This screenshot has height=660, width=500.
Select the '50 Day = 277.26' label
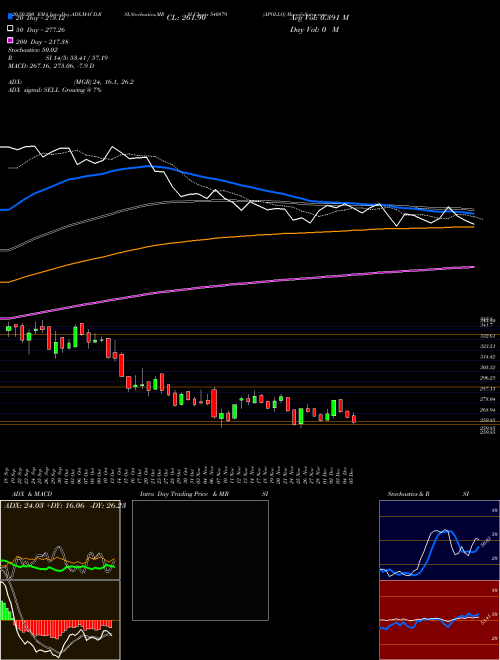pos(40,30)
